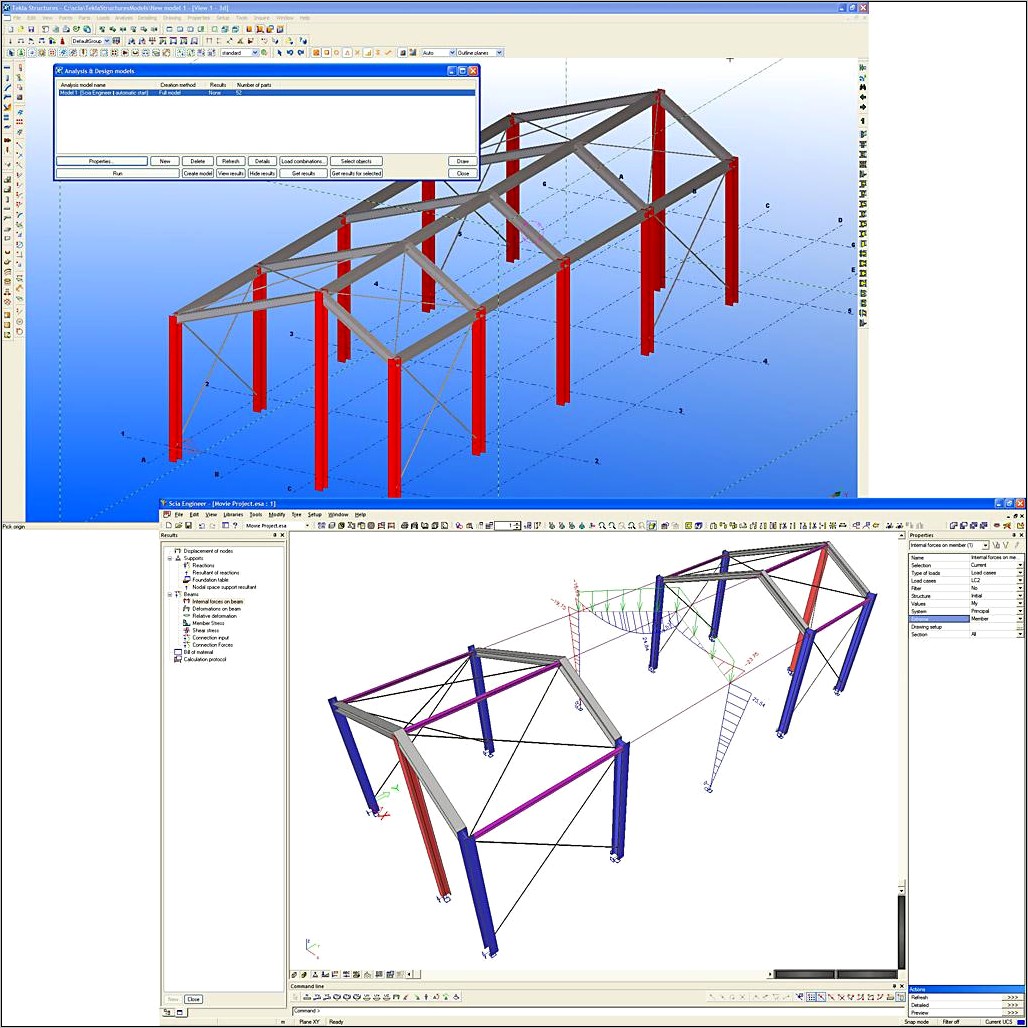Open Load cases dropdown showing LC2

pyautogui.click(x=1019, y=581)
